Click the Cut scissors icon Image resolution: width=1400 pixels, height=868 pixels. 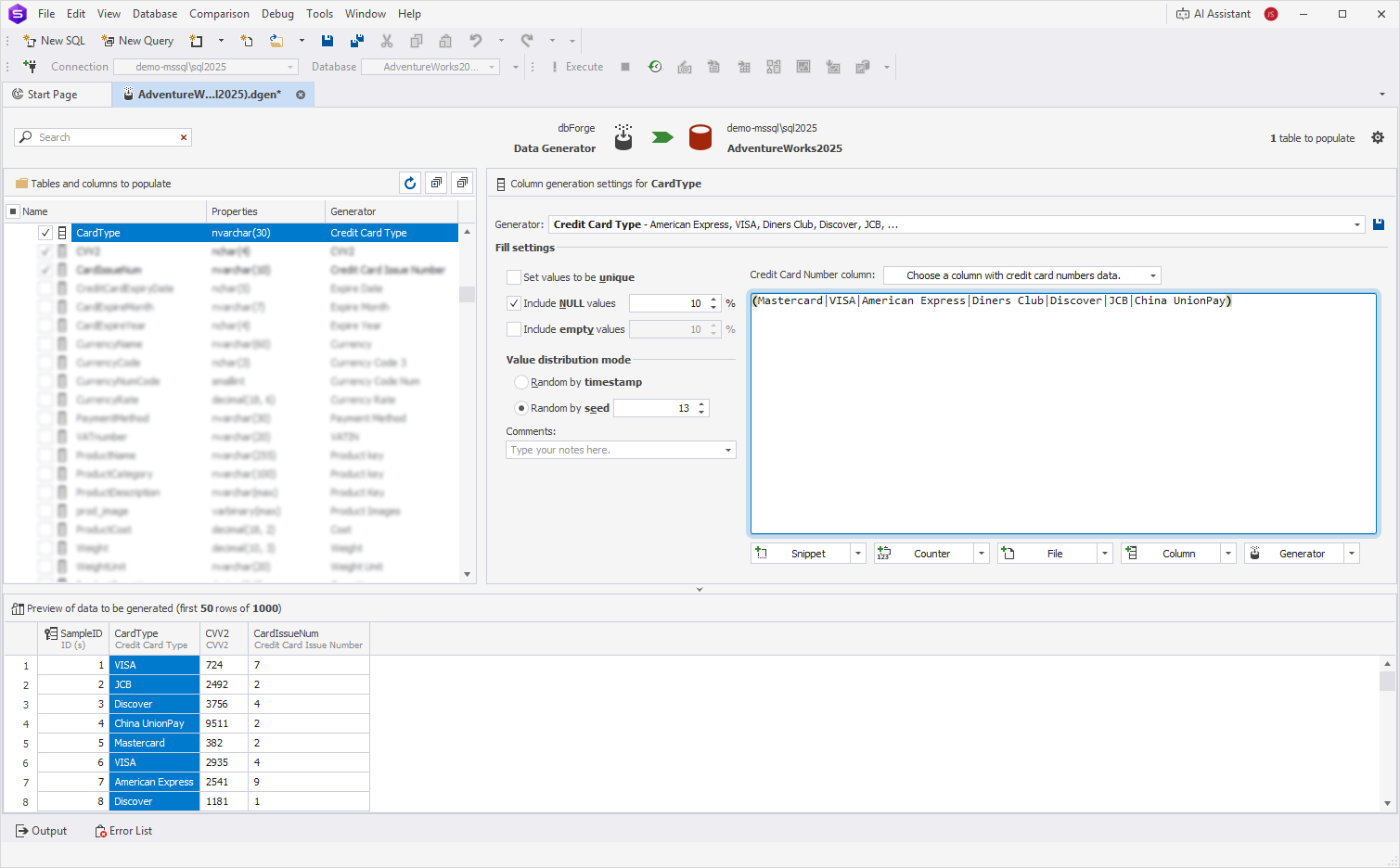point(387,41)
